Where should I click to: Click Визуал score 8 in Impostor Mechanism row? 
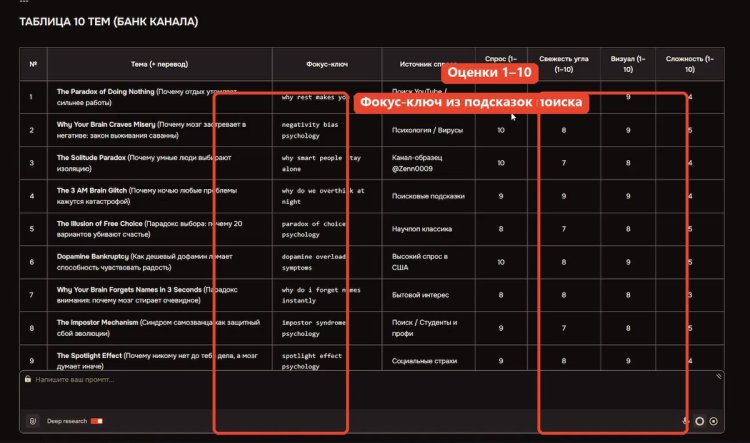coord(628,328)
